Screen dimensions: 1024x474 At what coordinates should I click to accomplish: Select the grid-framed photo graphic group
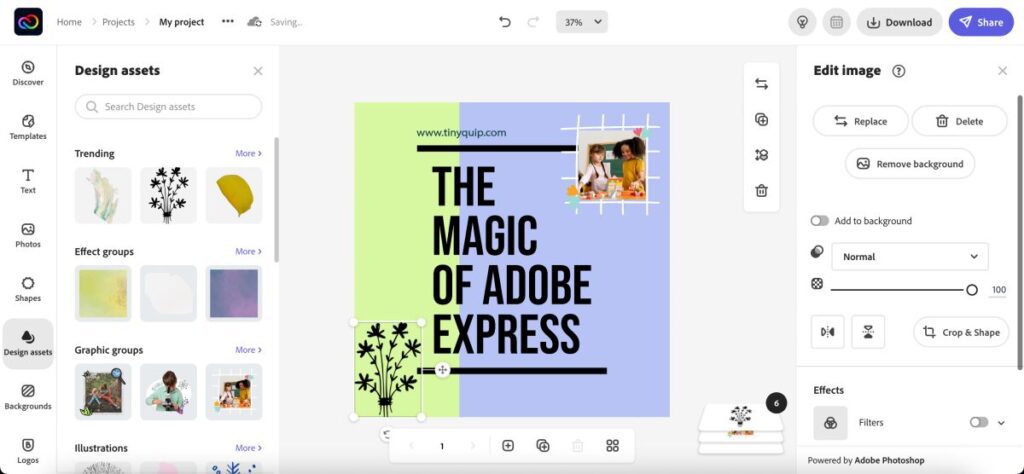click(234, 392)
